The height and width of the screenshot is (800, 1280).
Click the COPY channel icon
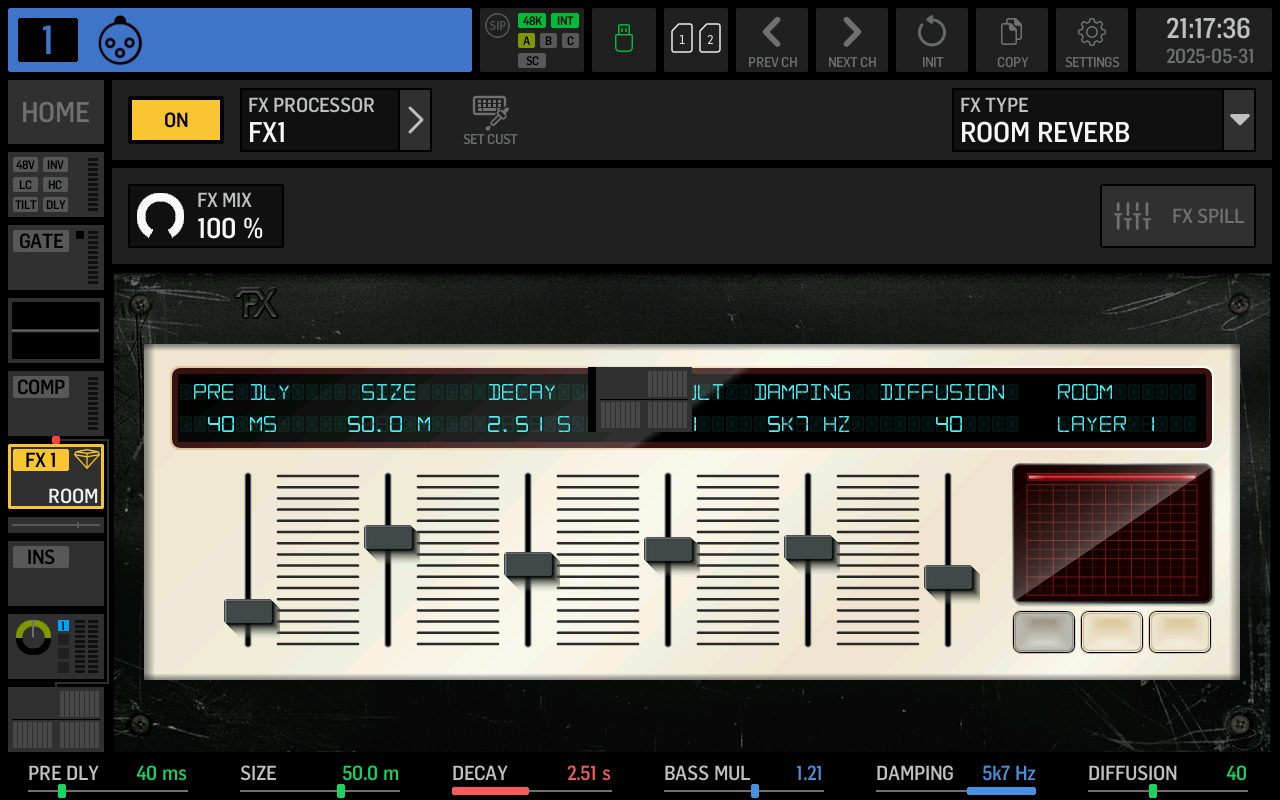(x=1011, y=40)
